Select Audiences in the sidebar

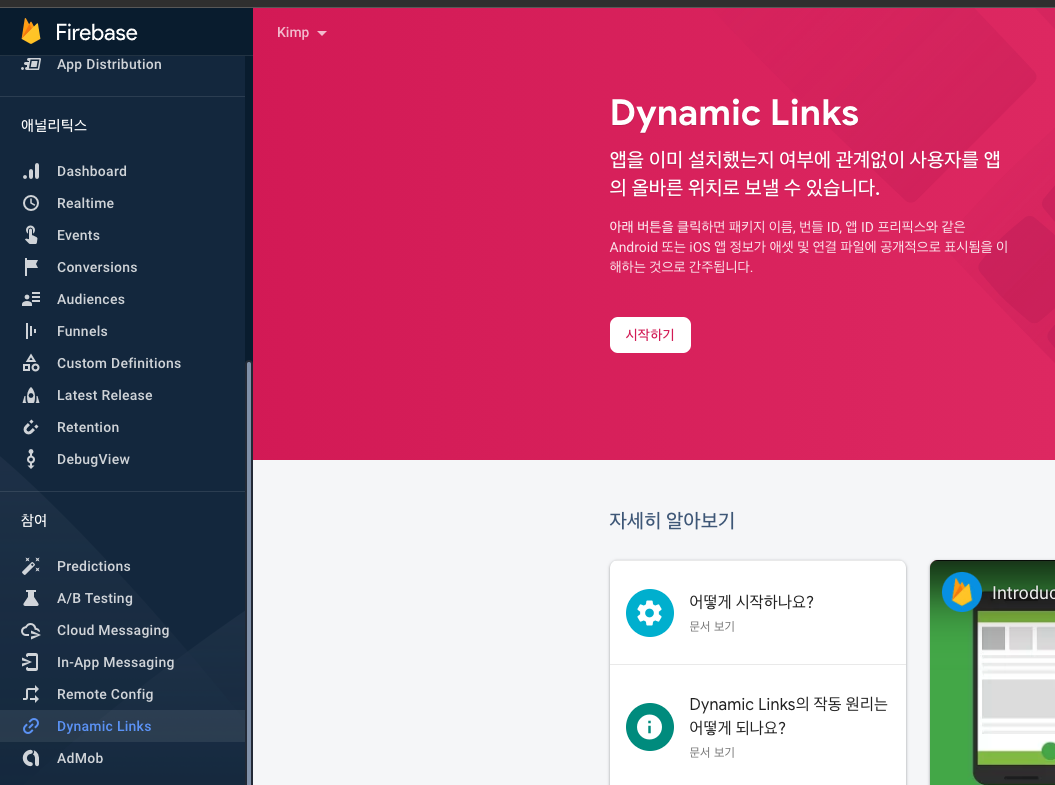click(x=122, y=299)
